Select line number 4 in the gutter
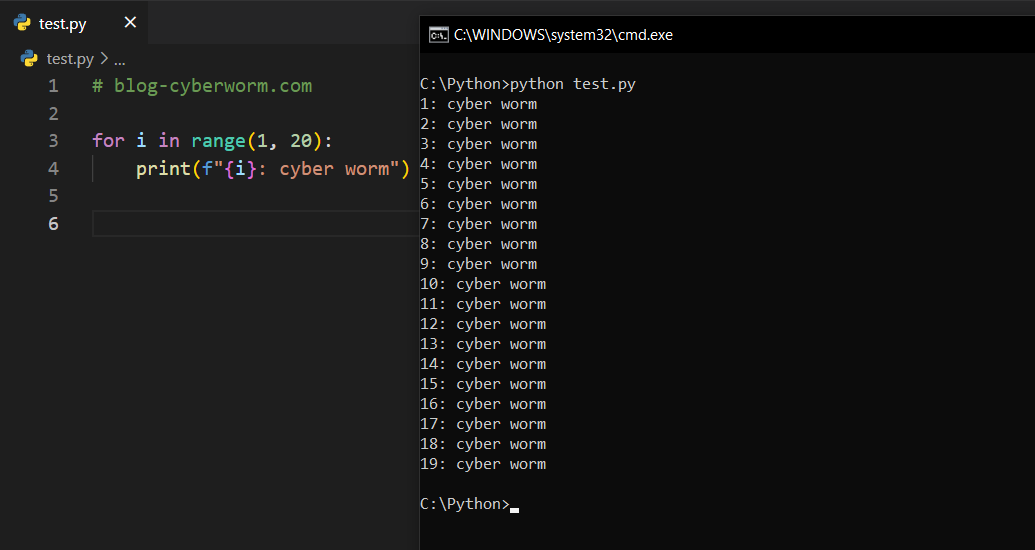 click(x=53, y=169)
